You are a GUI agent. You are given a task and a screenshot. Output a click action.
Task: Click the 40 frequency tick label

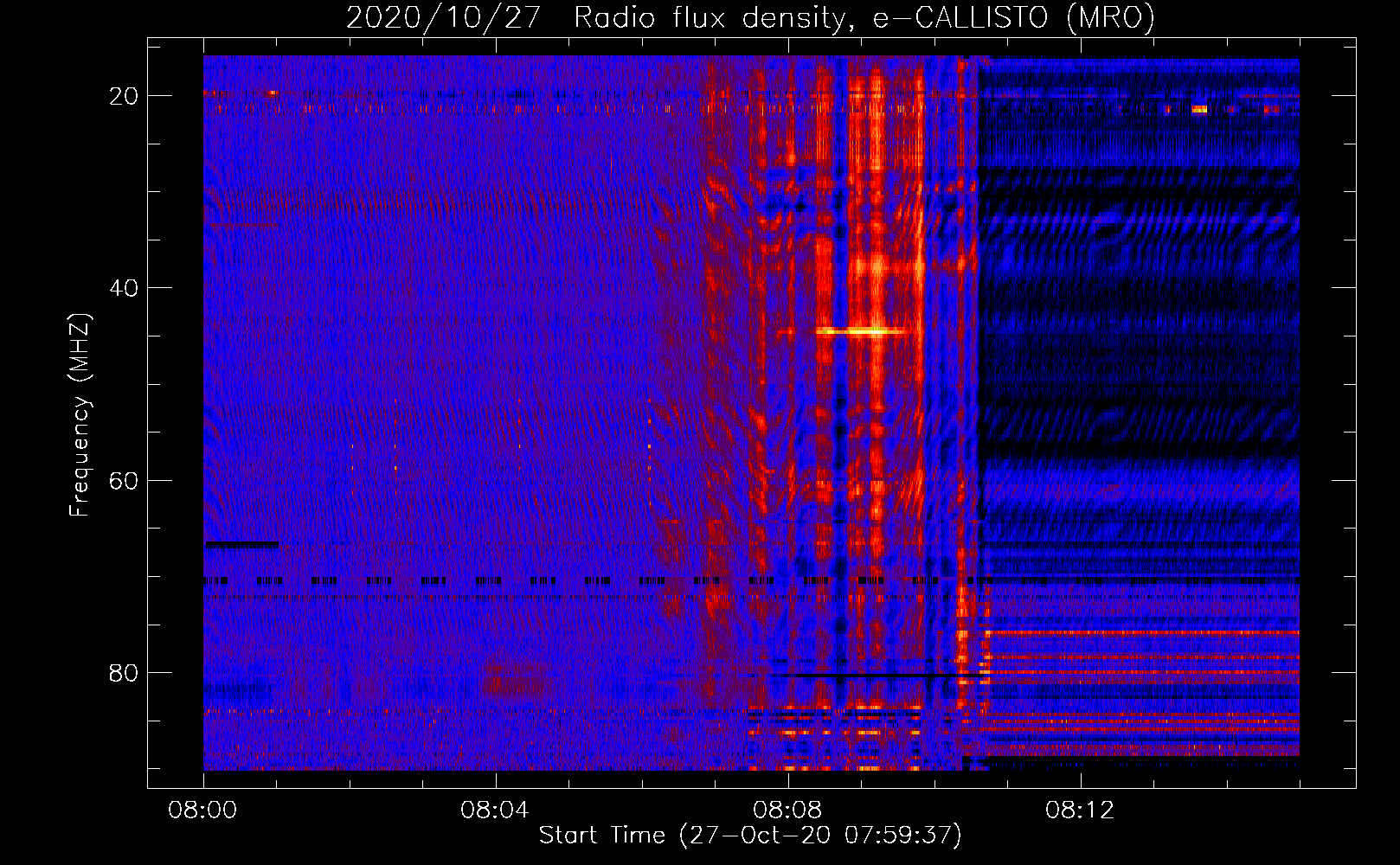pyautogui.click(x=124, y=288)
